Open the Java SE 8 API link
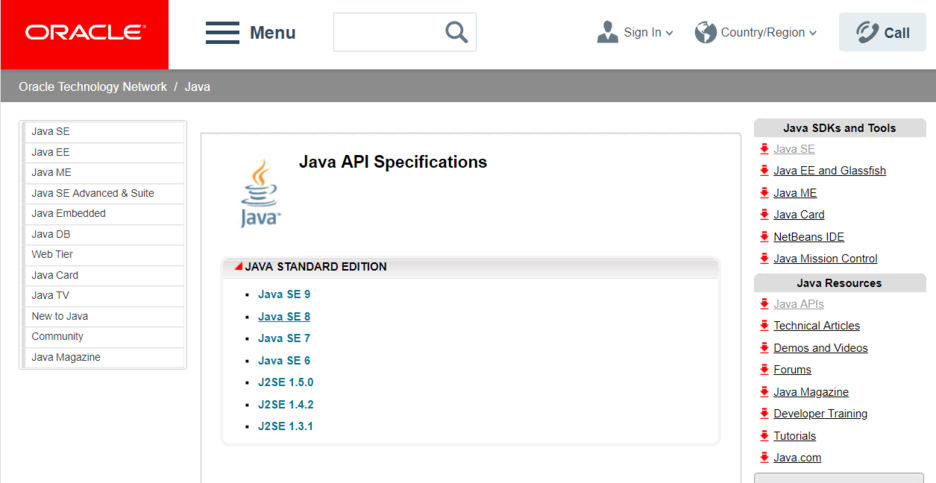The image size is (936, 483). pyautogui.click(x=284, y=316)
